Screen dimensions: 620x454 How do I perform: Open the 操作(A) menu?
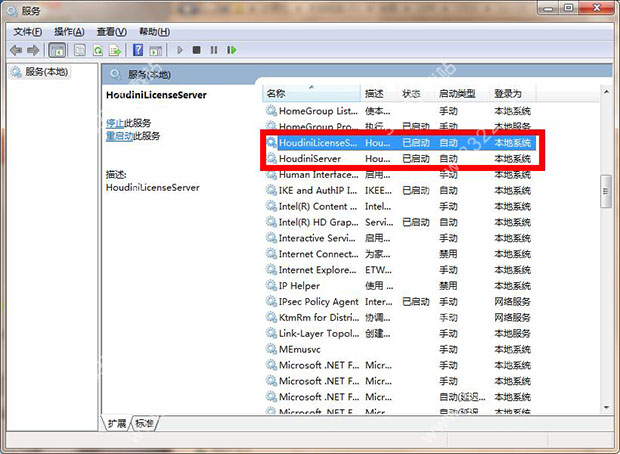coord(69,32)
